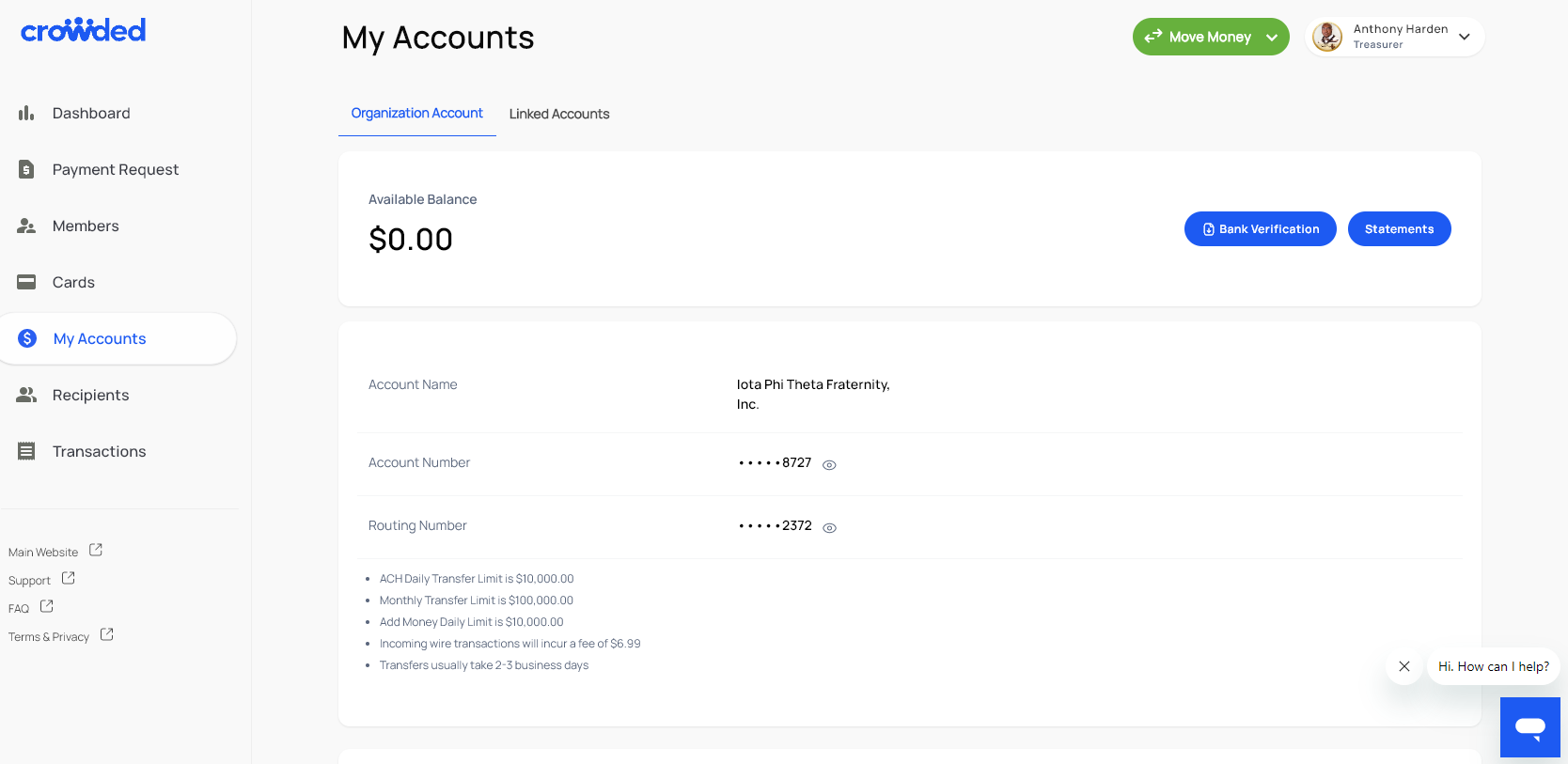Click external link icon next to Terms & Privacy
The height and width of the screenshot is (764, 1568).
coord(107,634)
